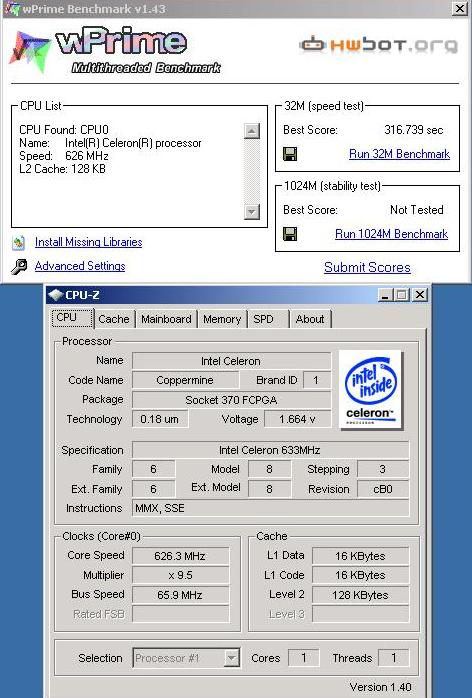
Task: Switch to the Memory tab
Action: coord(222,319)
